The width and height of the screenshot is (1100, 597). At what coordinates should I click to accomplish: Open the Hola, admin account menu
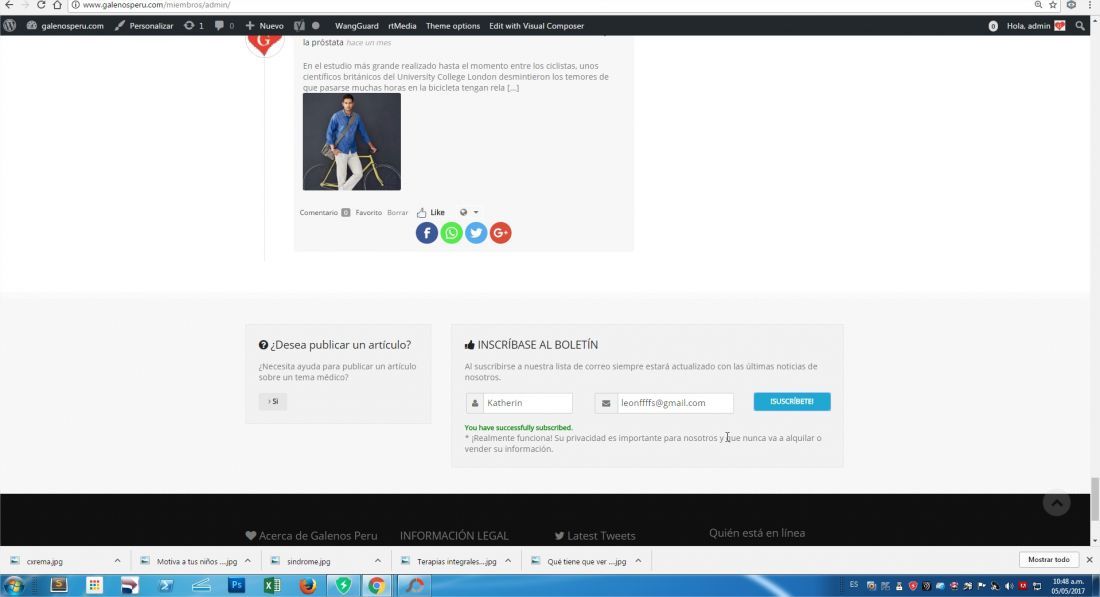pyautogui.click(x=1035, y=26)
